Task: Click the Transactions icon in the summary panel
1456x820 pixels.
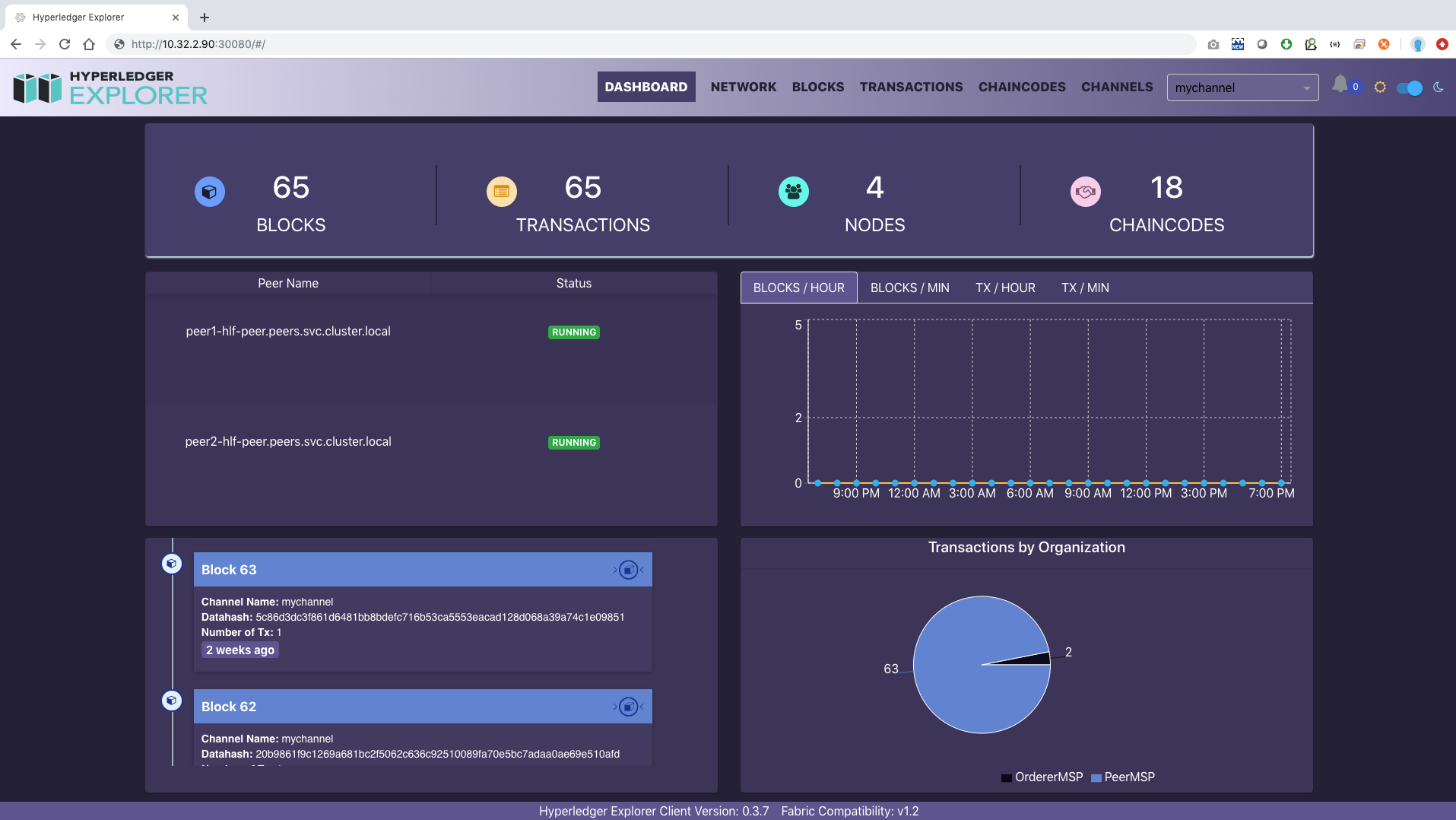Action: tap(501, 191)
